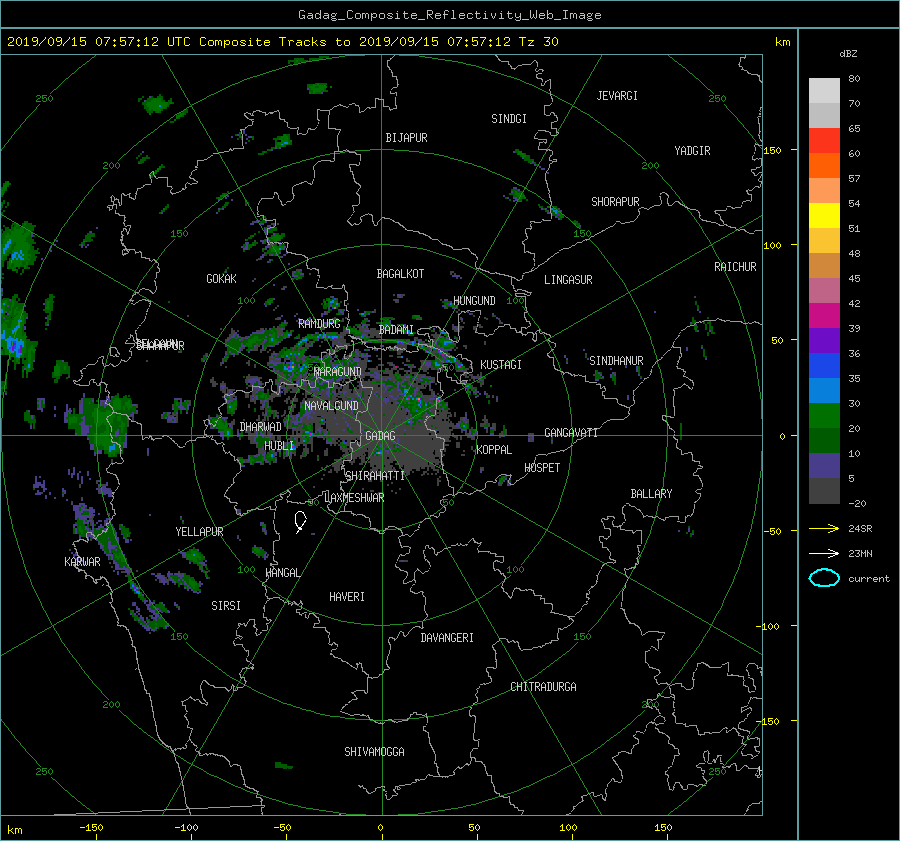Click the 23MN legend label
This screenshot has width=900, height=841.
point(860,554)
